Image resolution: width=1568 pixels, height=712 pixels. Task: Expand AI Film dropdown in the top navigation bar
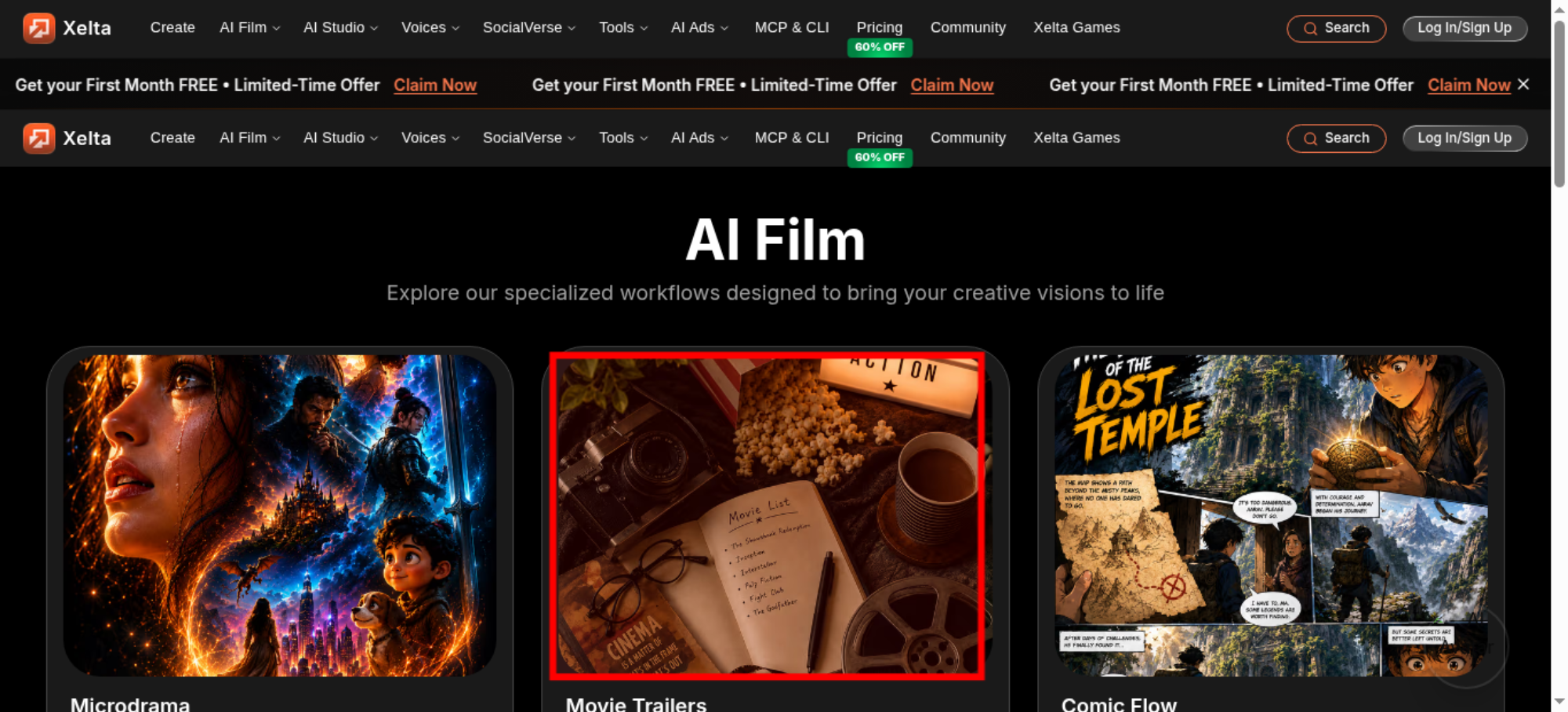coord(250,27)
